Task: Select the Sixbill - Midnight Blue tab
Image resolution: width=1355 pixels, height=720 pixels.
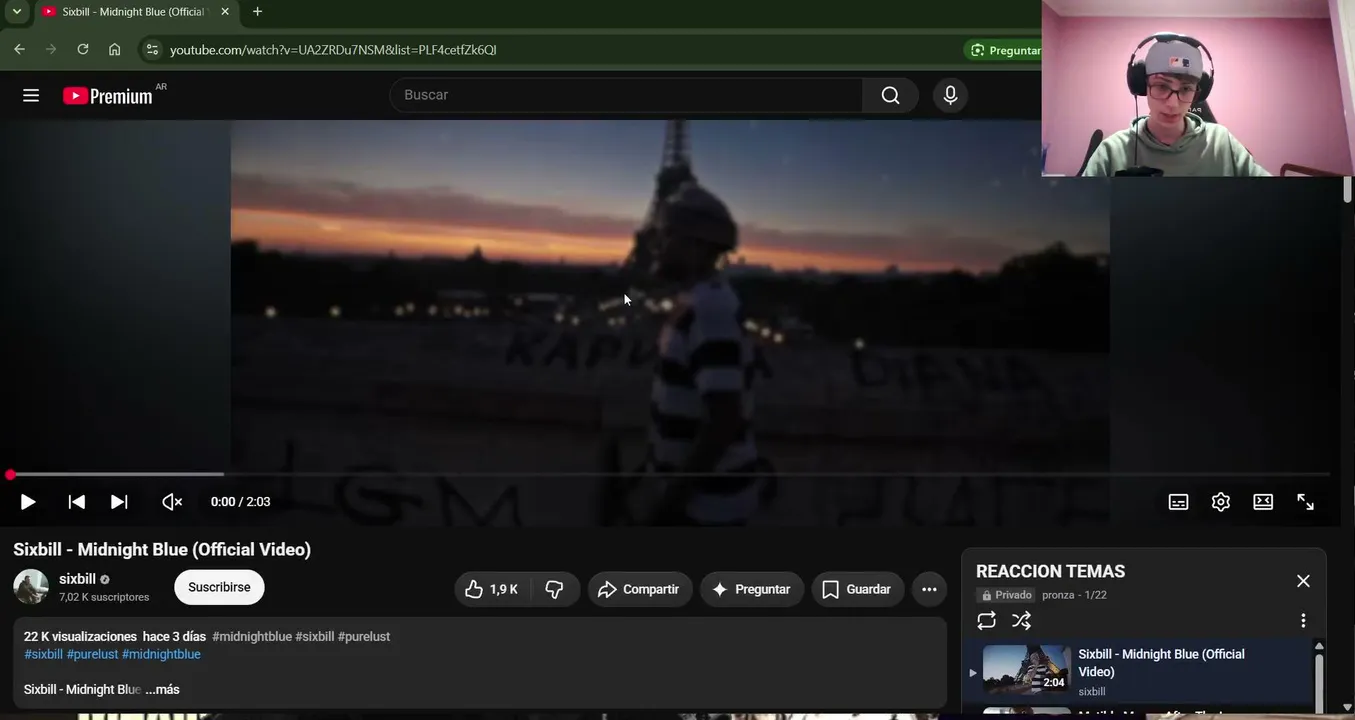Action: pos(135,12)
